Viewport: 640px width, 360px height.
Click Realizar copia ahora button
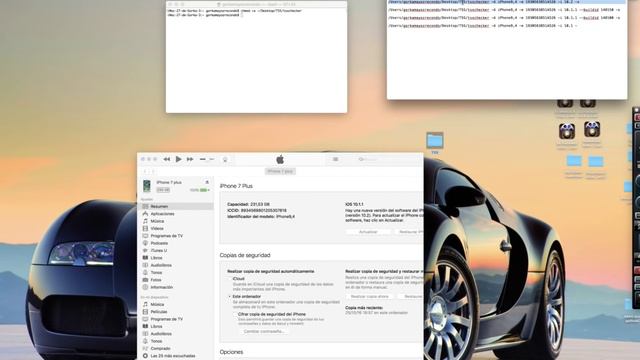(369, 297)
